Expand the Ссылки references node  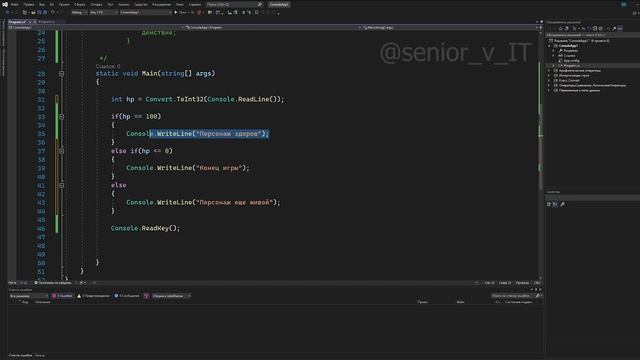(554, 56)
